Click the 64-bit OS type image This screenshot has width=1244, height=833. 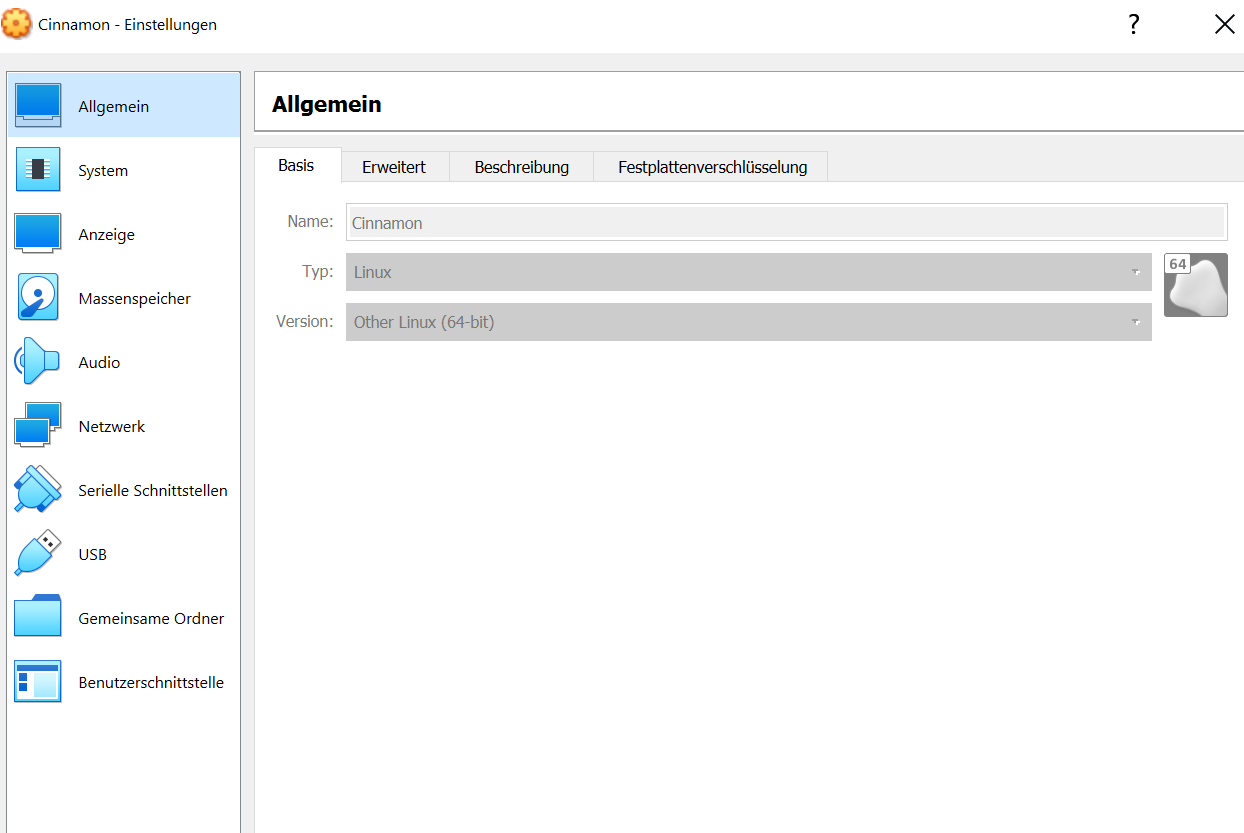point(1196,285)
